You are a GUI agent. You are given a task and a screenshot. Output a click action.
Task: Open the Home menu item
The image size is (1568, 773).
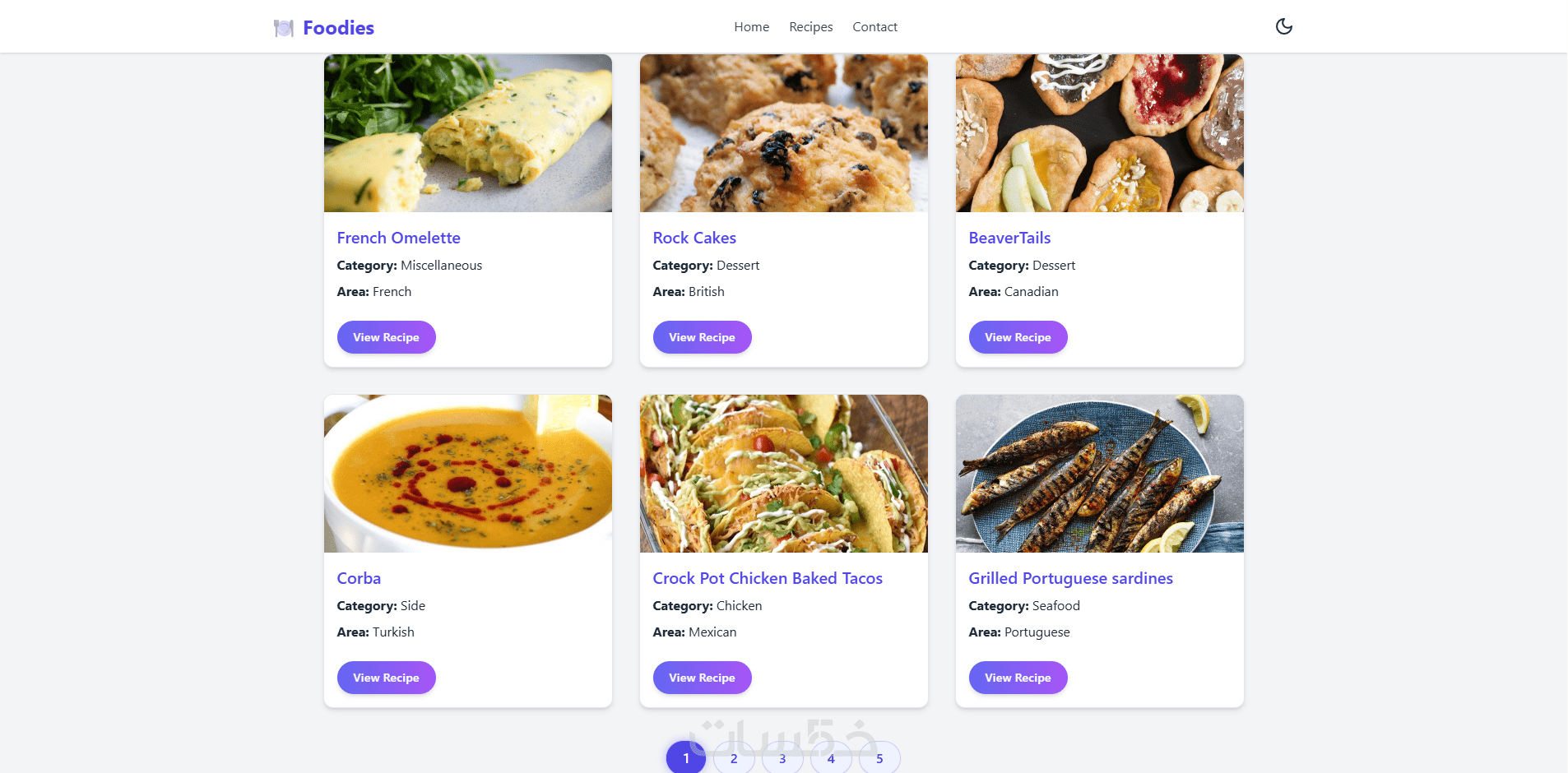coord(751,27)
